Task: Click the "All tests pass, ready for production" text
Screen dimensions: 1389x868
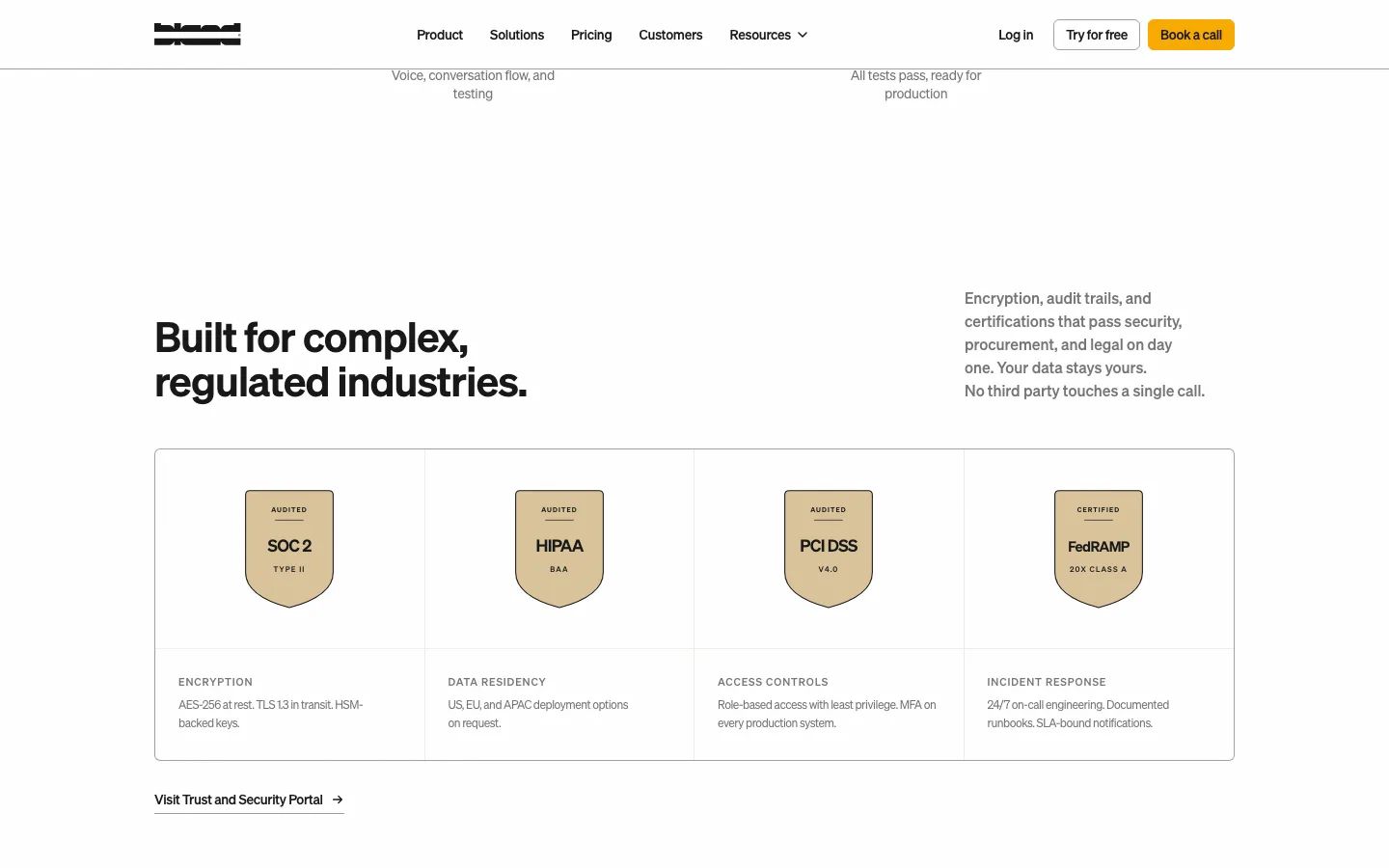Action: (x=916, y=85)
